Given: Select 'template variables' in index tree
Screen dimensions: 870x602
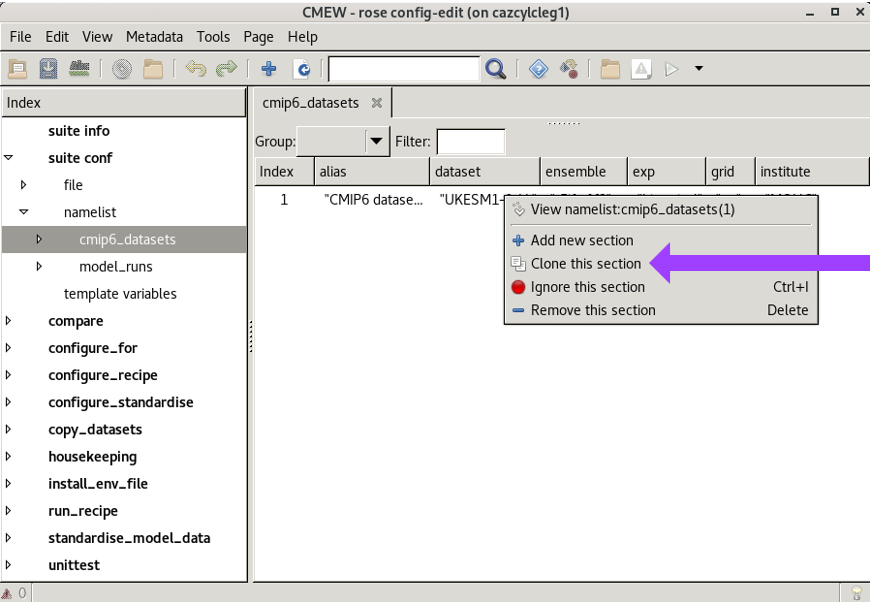Looking at the screenshot, I should [120, 294].
